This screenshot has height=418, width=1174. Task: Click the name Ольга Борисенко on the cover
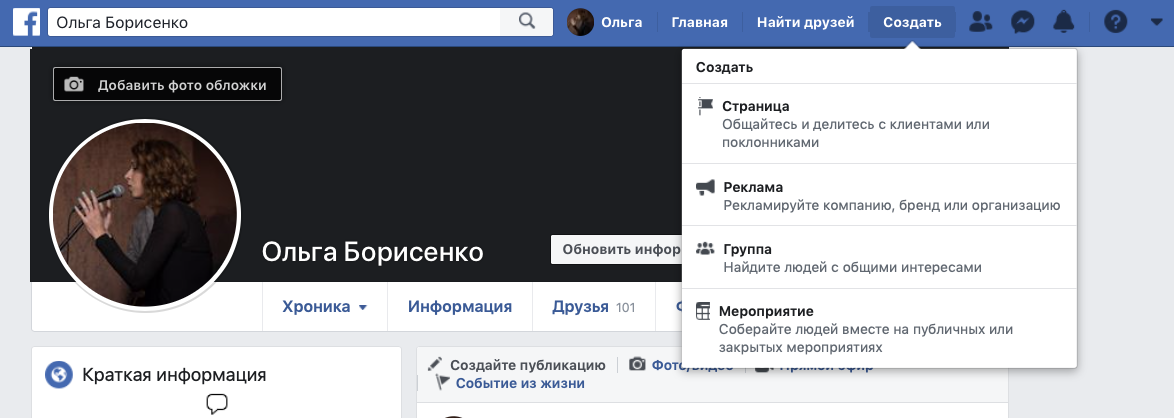[x=373, y=252]
